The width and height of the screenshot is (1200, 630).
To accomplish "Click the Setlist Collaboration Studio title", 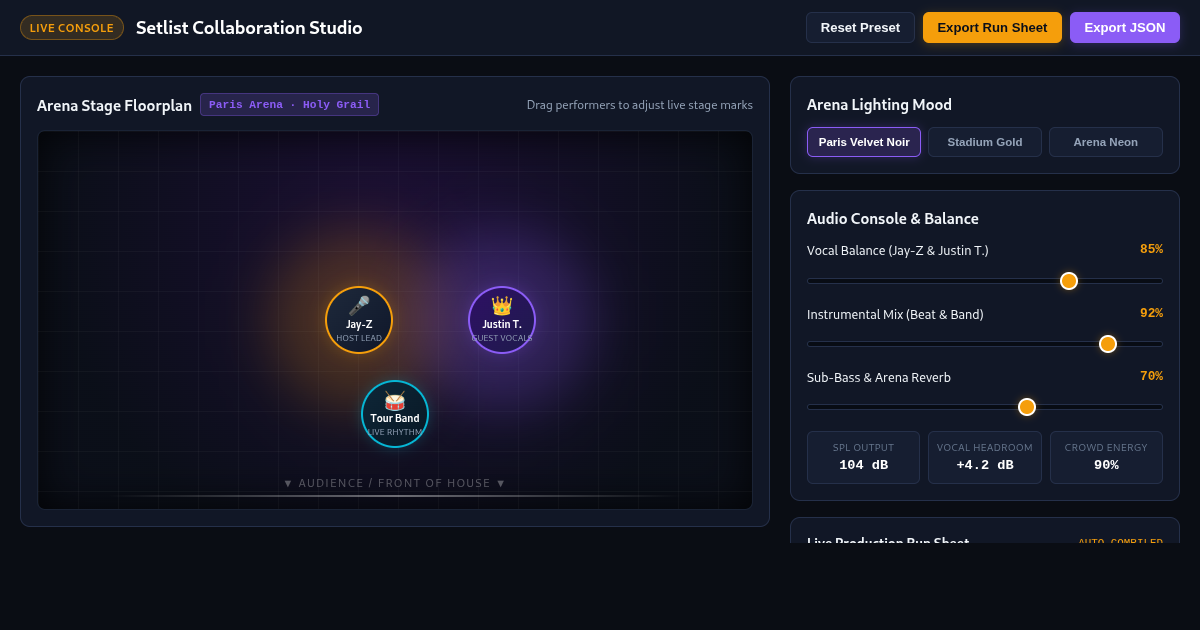I will (x=249, y=28).
